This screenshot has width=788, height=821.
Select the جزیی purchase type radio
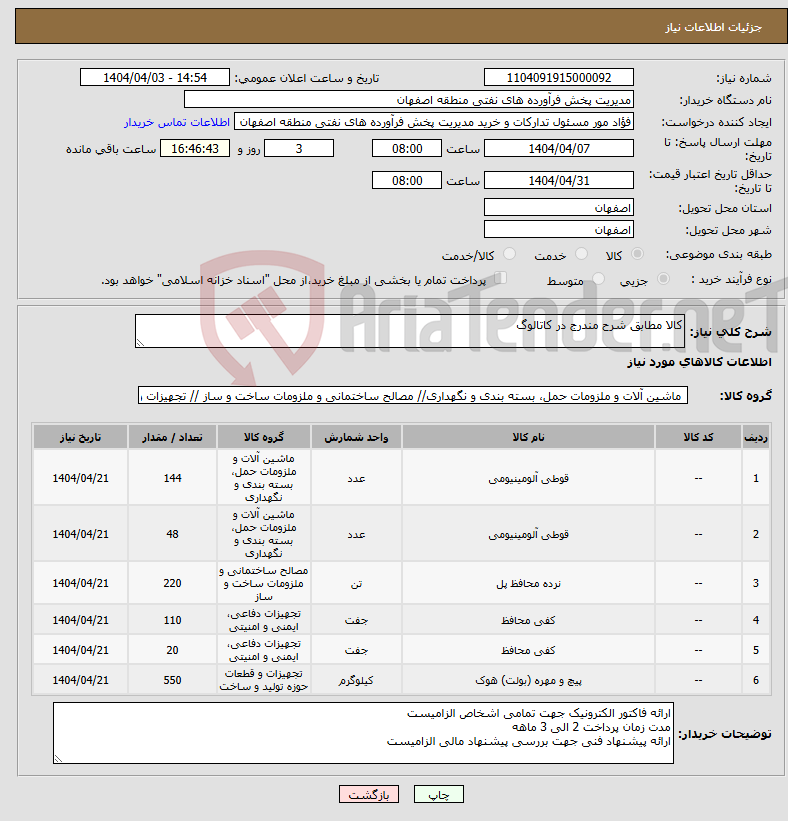(x=663, y=279)
